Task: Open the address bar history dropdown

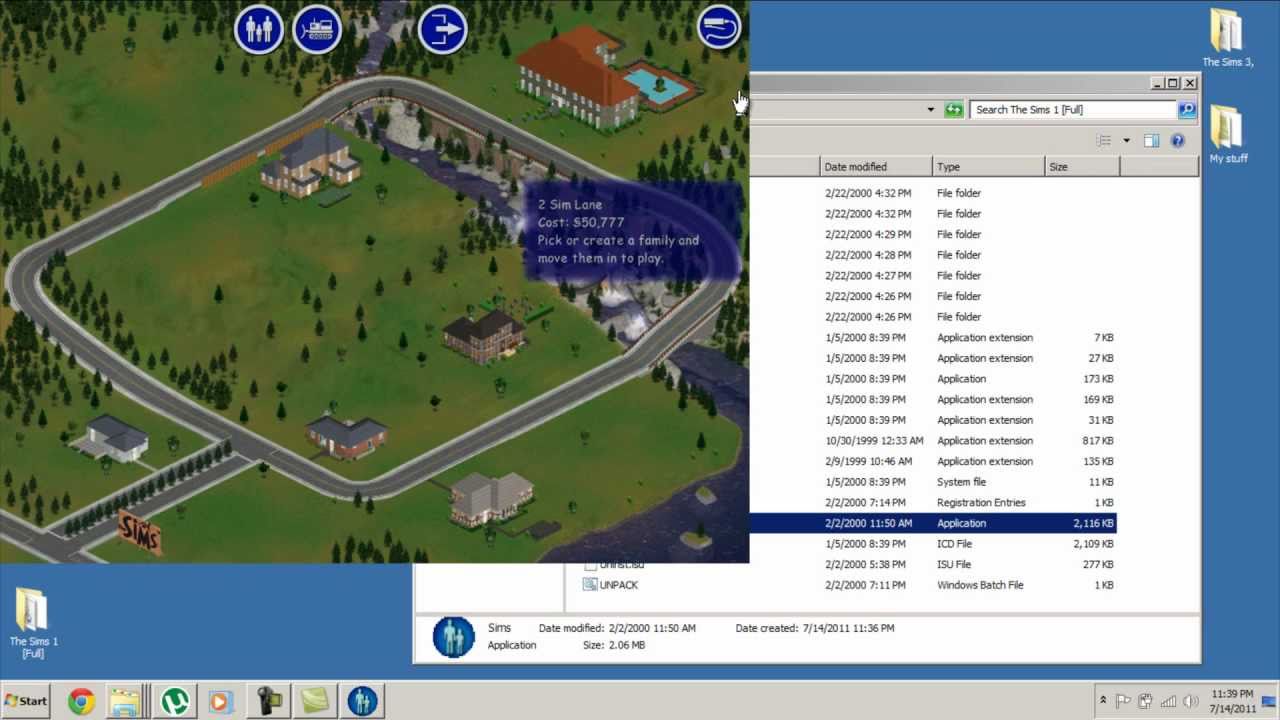Action: pos(930,110)
